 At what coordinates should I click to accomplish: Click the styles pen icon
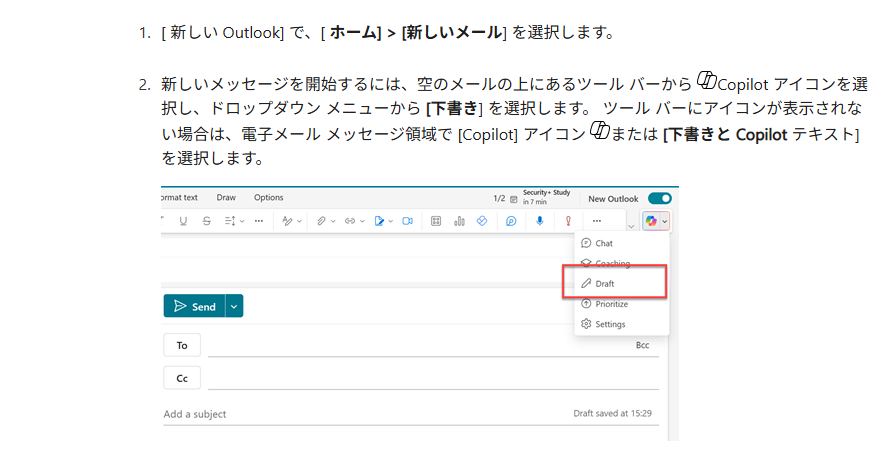(287, 221)
